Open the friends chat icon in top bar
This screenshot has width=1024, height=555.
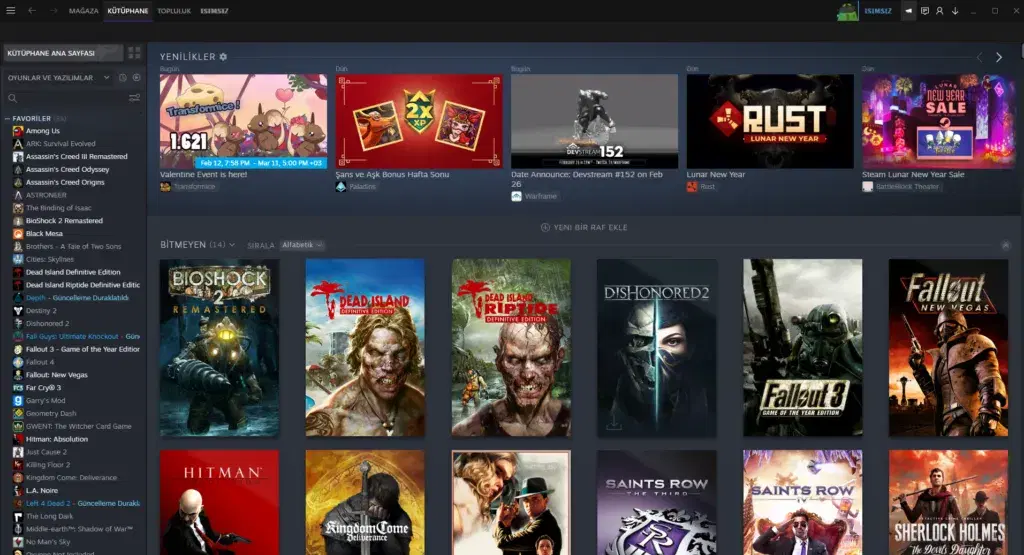coord(925,10)
